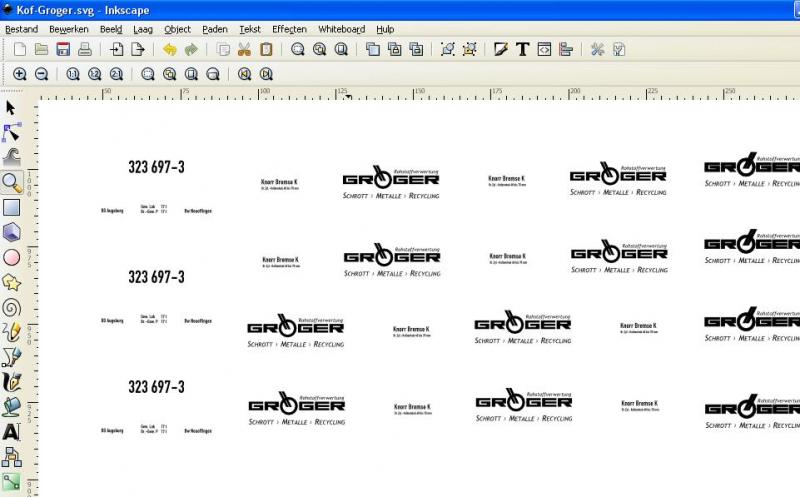This screenshot has width=800, height=497.
Task: Undo the last action with the yellow arrow
Action: (x=169, y=49)
